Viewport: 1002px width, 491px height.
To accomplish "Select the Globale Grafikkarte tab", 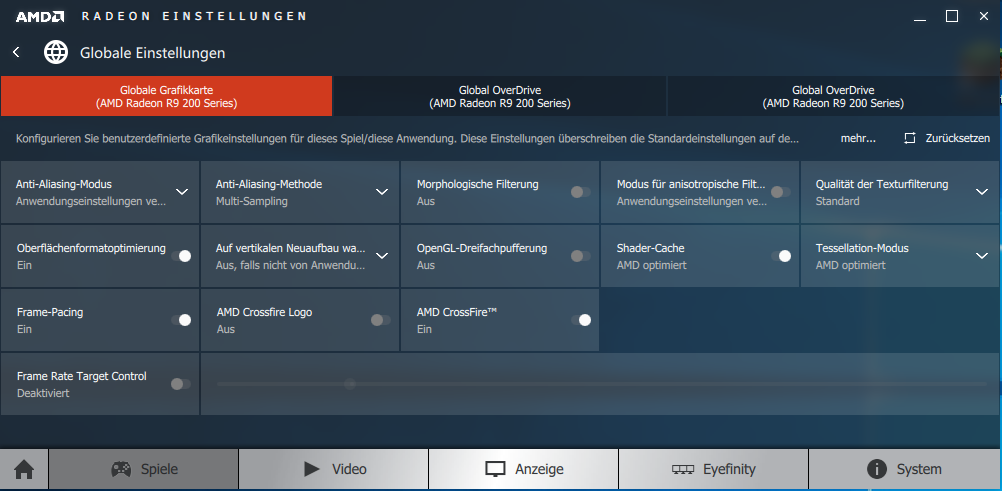I will [x=166, y=97].
